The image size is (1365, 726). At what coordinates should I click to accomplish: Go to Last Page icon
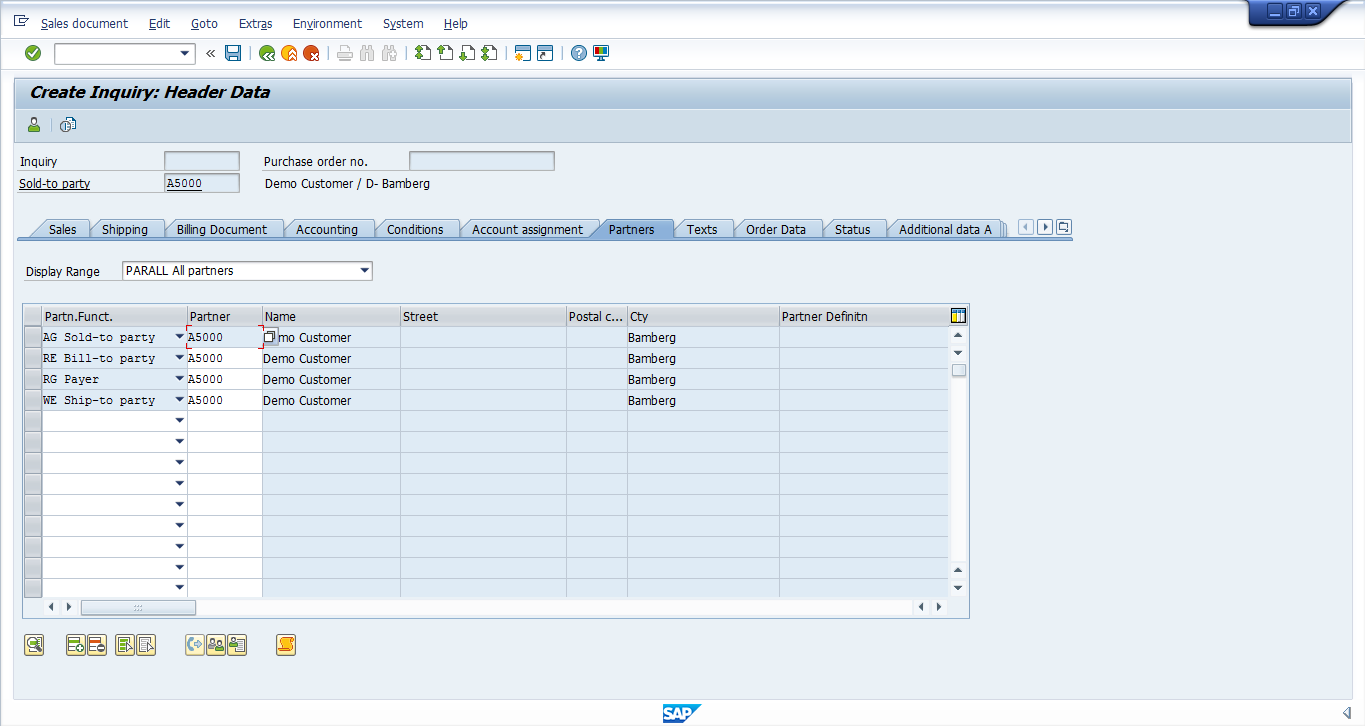pos(489,53)
